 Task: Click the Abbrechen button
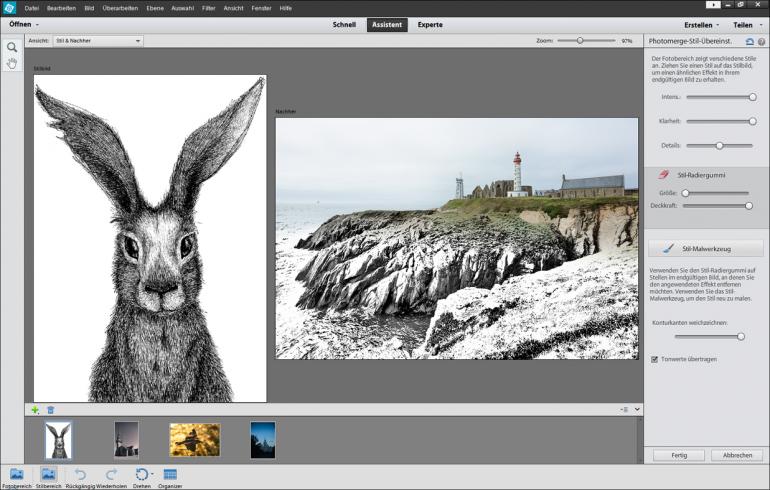737,455
